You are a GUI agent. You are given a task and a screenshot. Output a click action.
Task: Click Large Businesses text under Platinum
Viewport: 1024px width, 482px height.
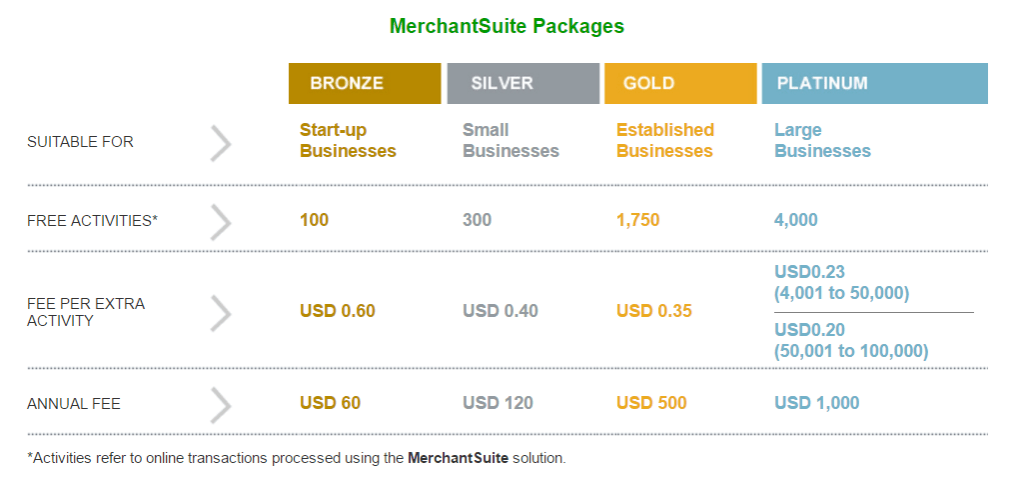click(x=823, y=140)
